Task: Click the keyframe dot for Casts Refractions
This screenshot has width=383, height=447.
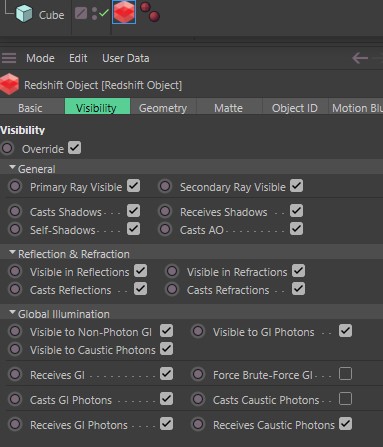Action: pos(172,289)
